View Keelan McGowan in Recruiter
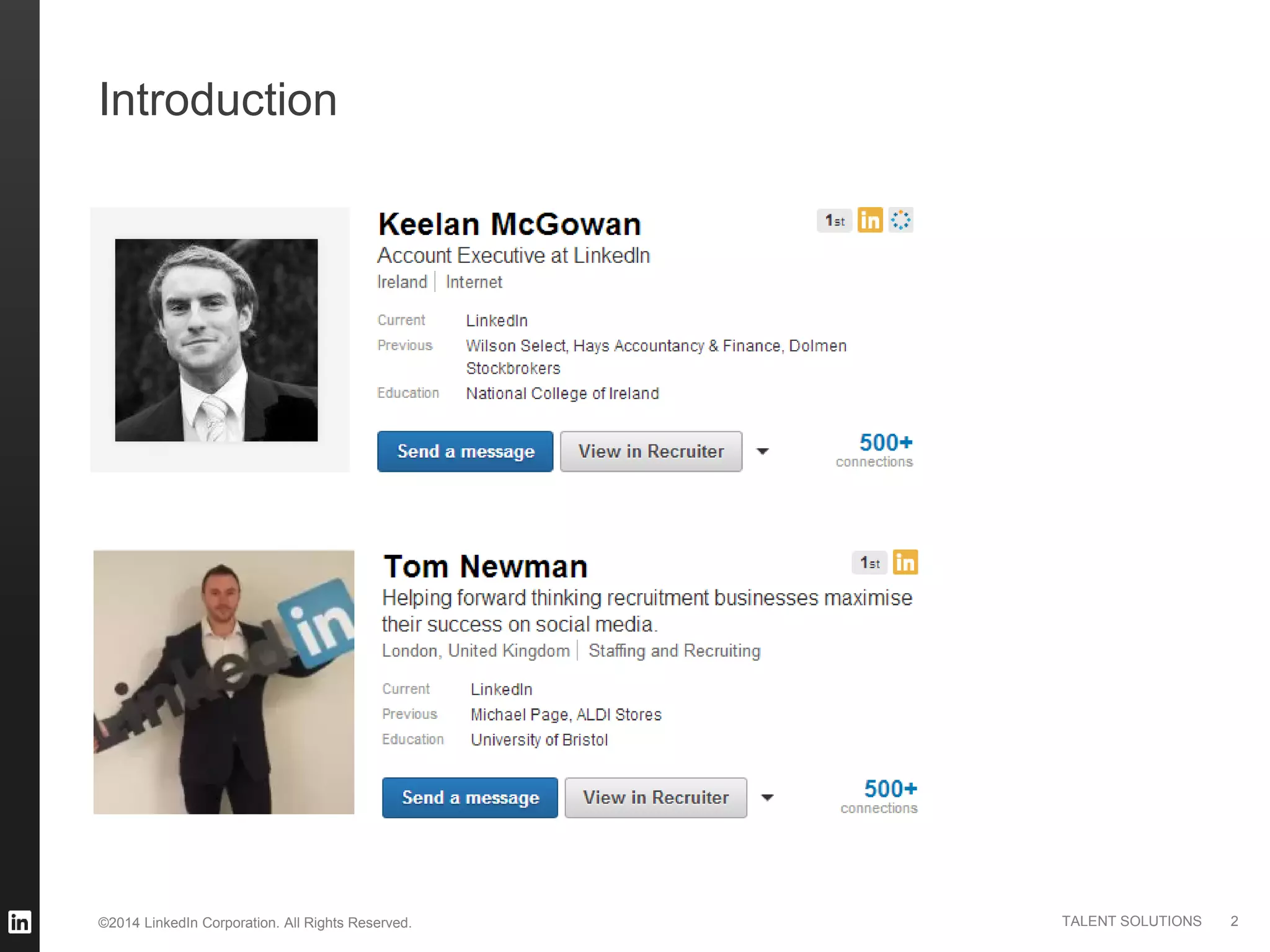The image size is (1270, 952). (651, 451)
